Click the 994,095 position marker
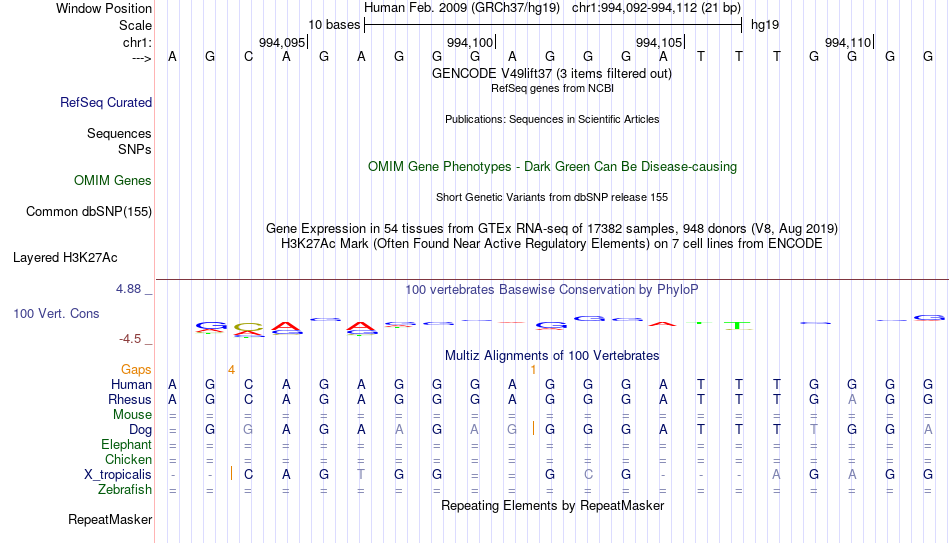 [x=284, y=42]
